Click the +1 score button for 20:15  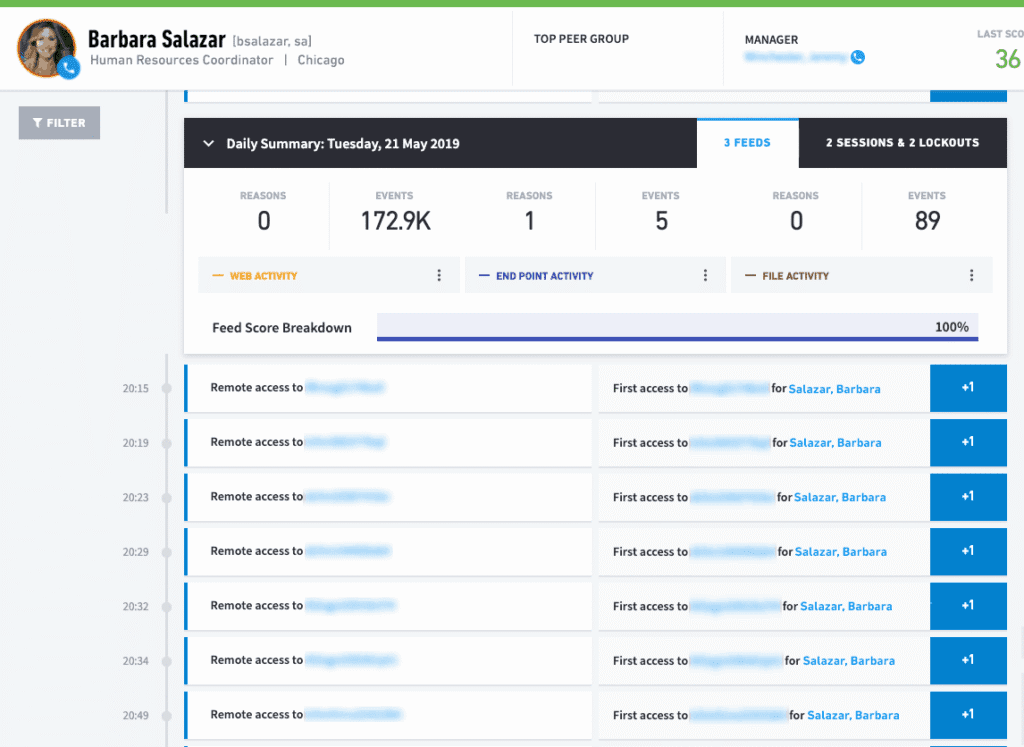coord(968,388)
